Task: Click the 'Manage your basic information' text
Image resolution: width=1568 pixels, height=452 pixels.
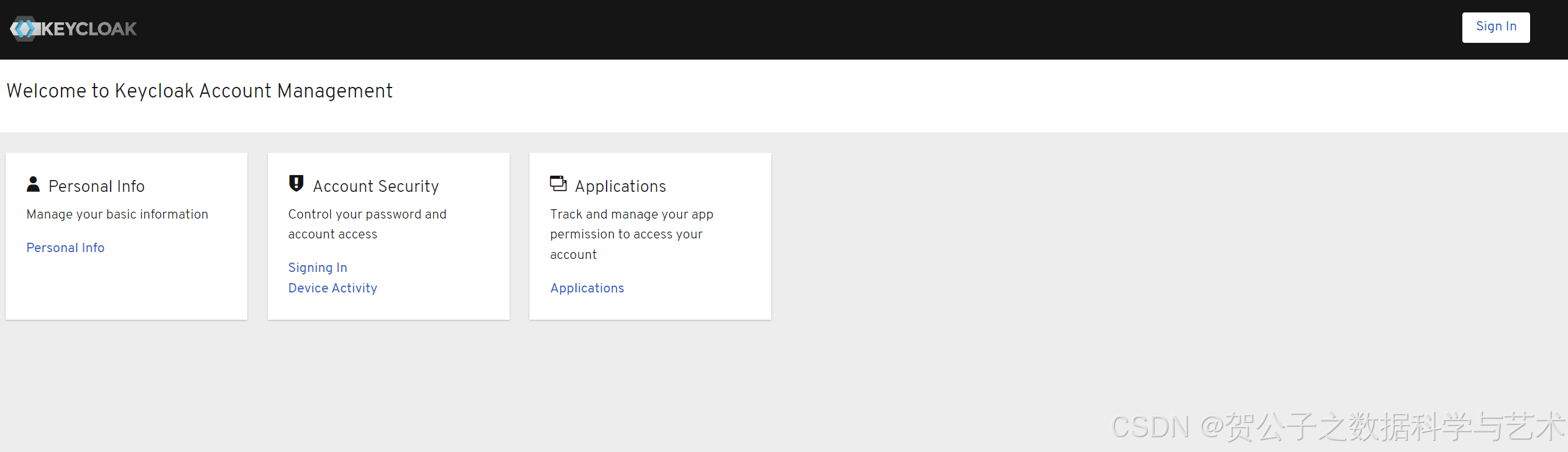Action: 117,214
